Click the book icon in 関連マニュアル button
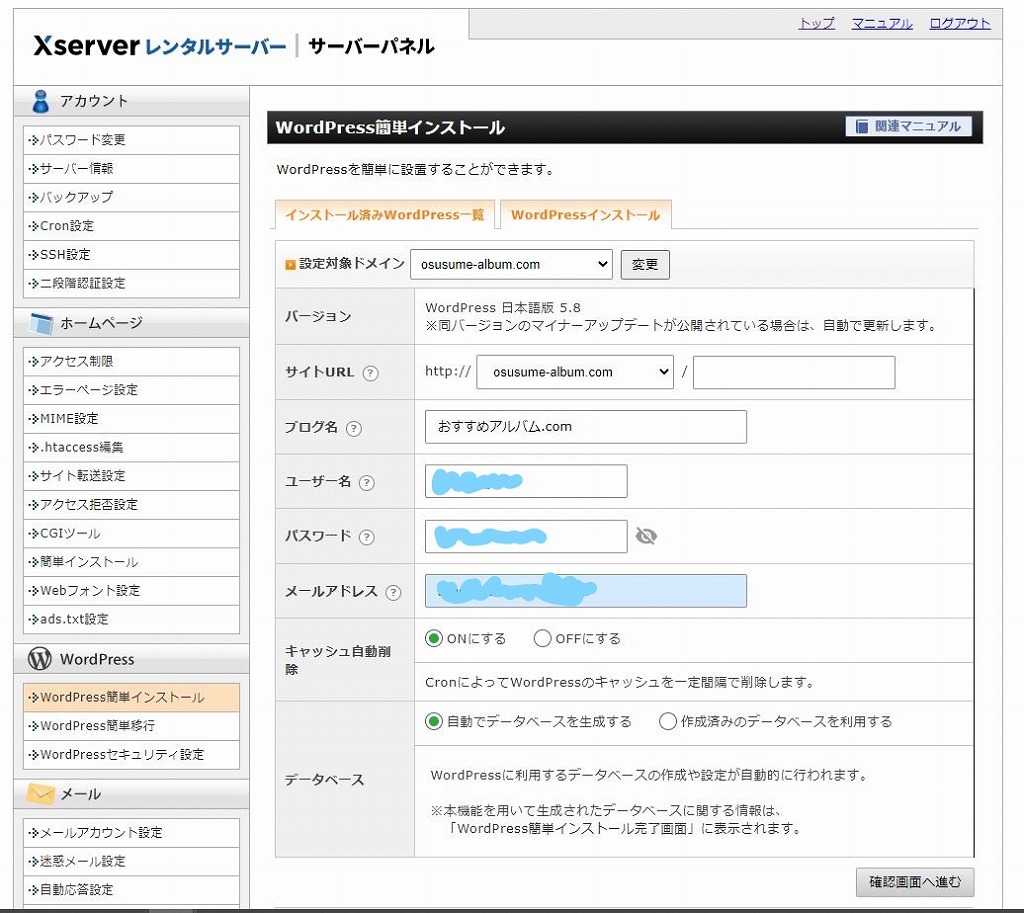This screenshot has height=913, width=1024. [862, 126]
